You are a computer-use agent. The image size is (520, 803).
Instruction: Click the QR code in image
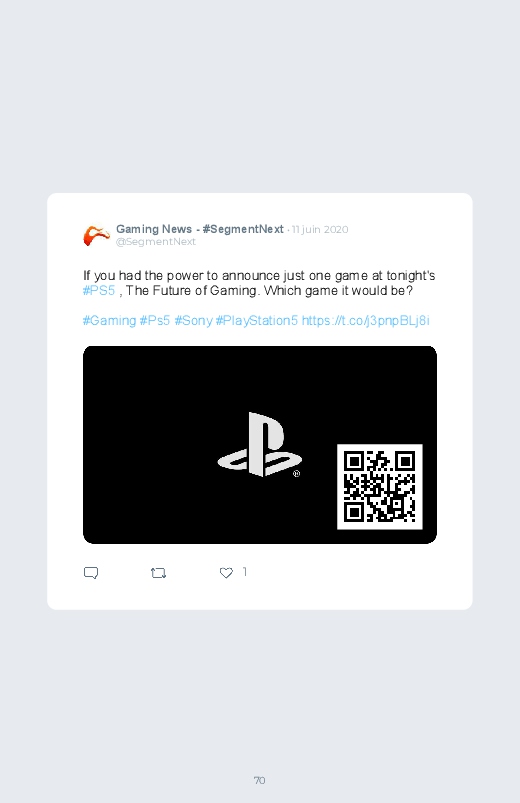coord(380,487)
